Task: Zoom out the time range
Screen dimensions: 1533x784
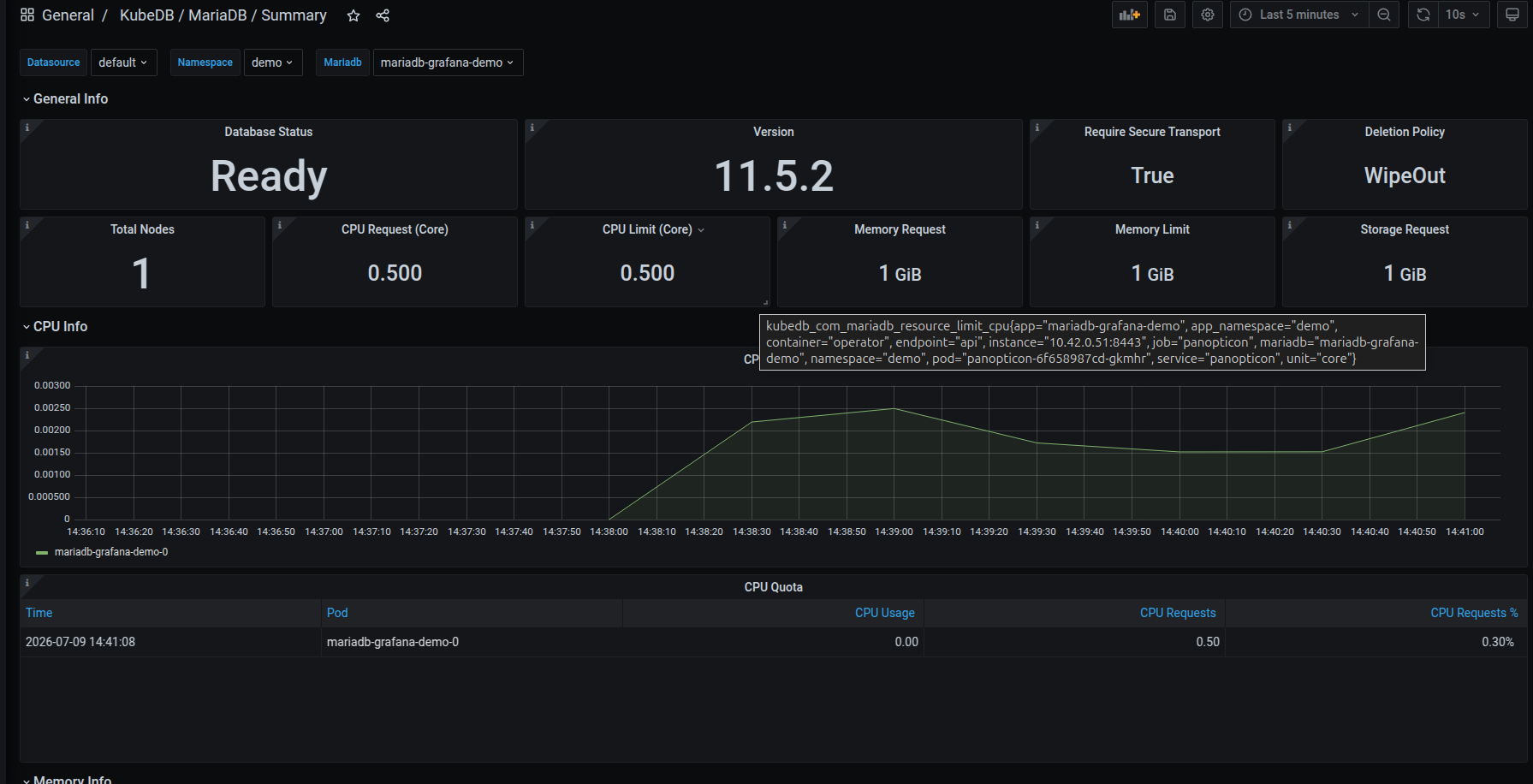Action: pos(1384,15)
